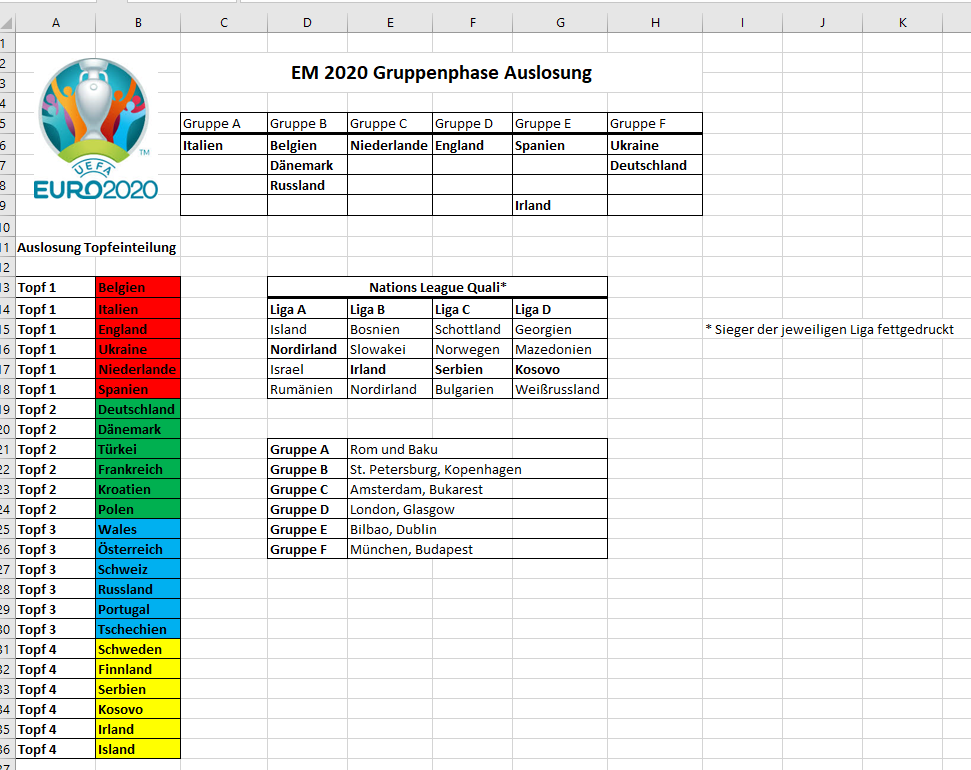
Task: Select column G header
Action: (560, 23)
